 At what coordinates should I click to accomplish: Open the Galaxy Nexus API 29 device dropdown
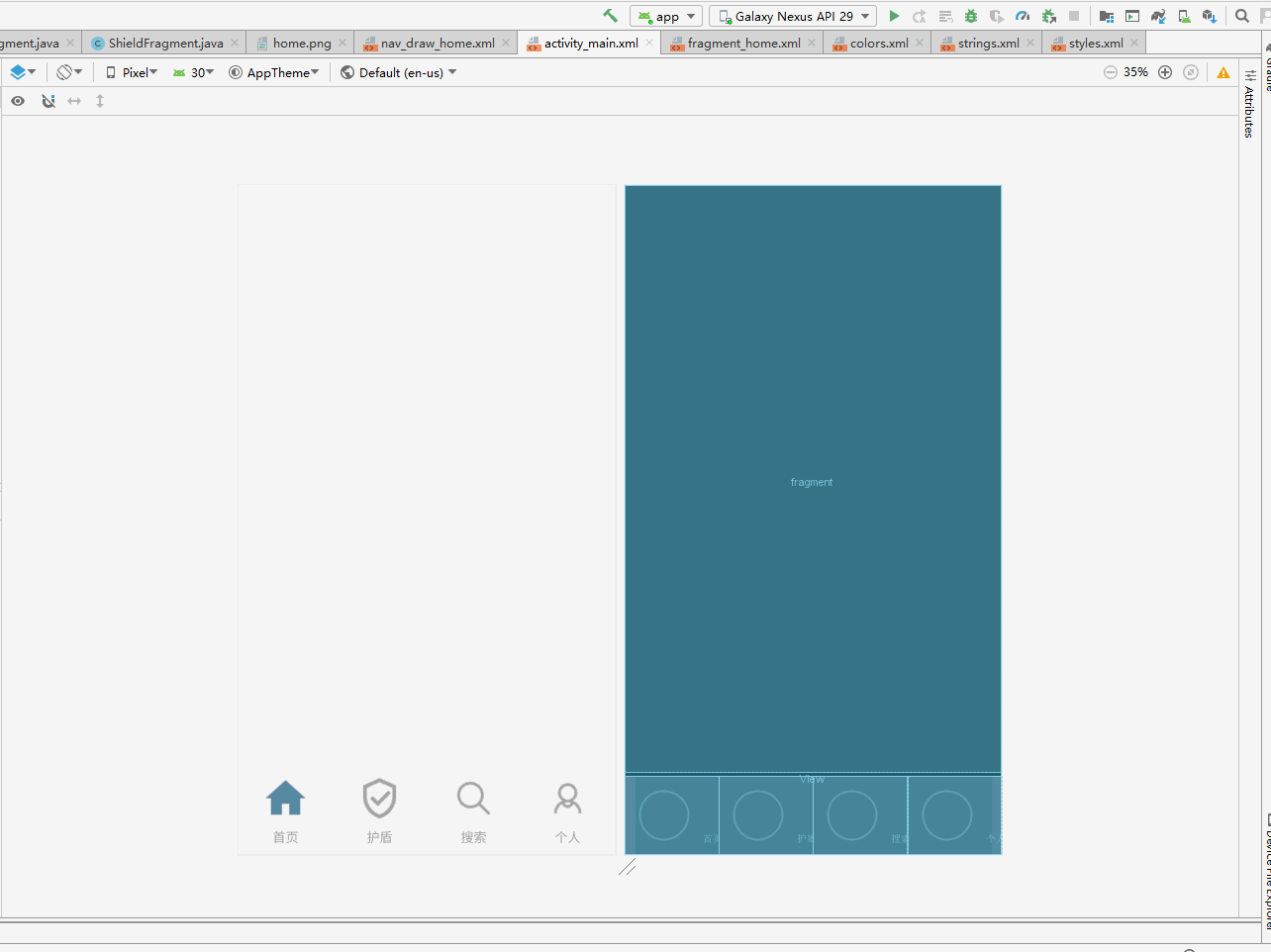coord(793,16)
